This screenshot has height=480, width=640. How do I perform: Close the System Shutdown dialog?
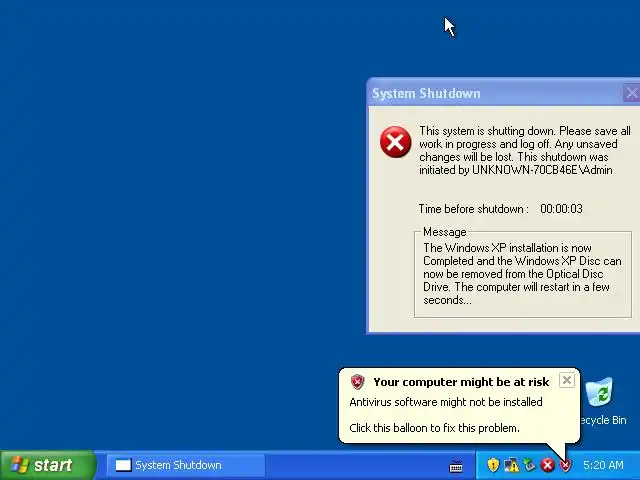631,93
